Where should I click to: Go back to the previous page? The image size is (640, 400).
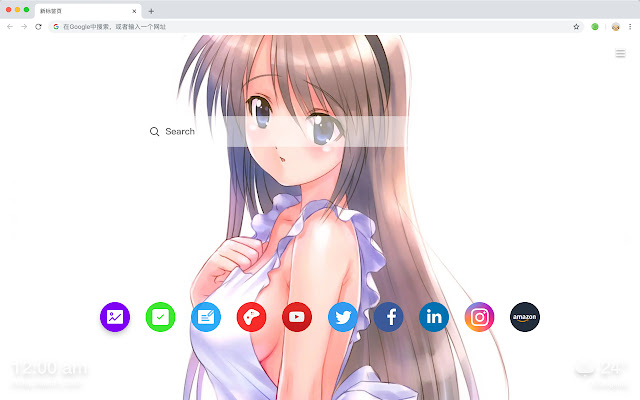tap(10, 27)
